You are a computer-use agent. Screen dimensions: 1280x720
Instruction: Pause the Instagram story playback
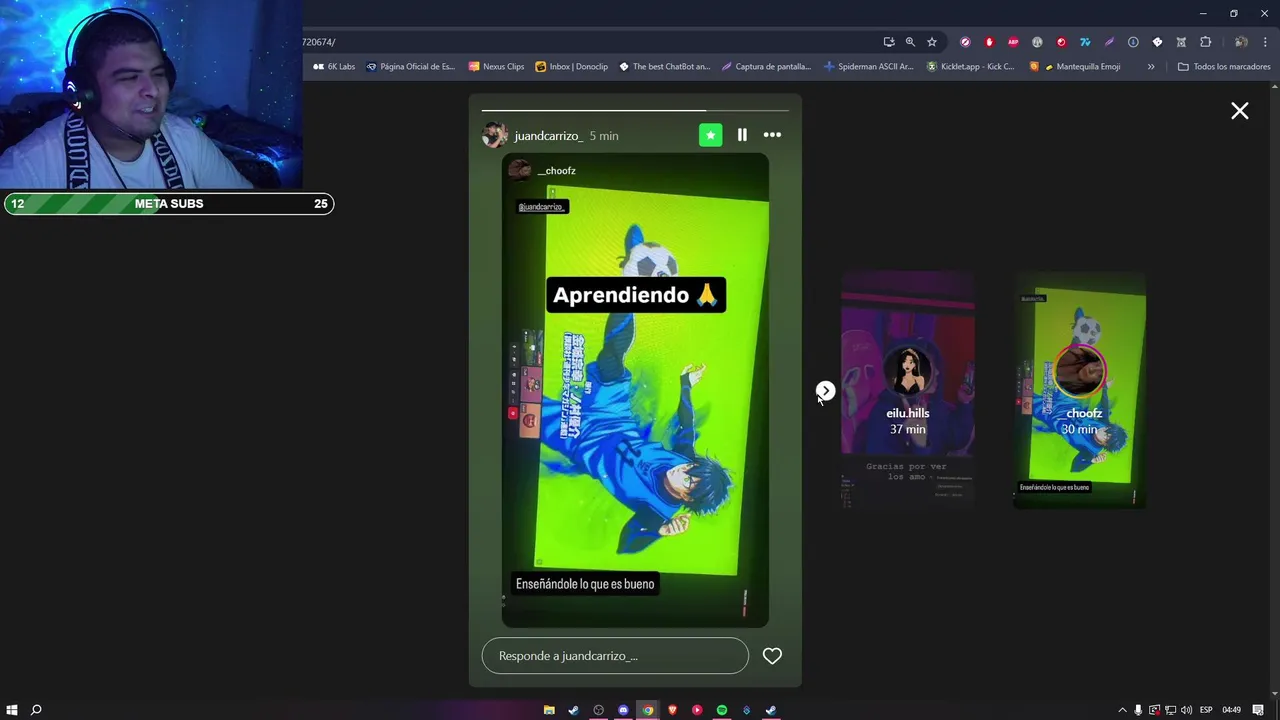pyautogui.click(x=742, y=135)
